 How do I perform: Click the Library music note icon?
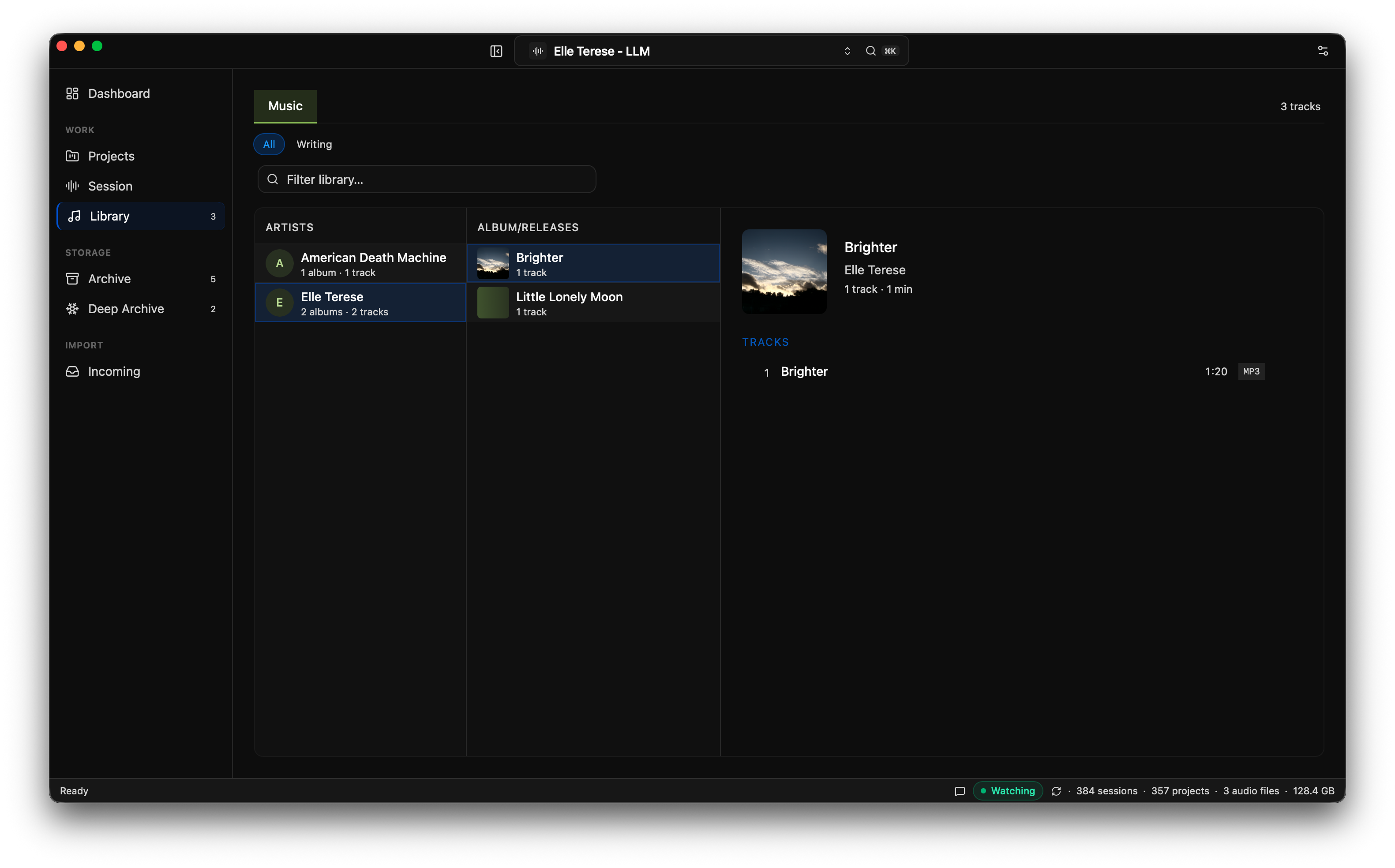74,216
